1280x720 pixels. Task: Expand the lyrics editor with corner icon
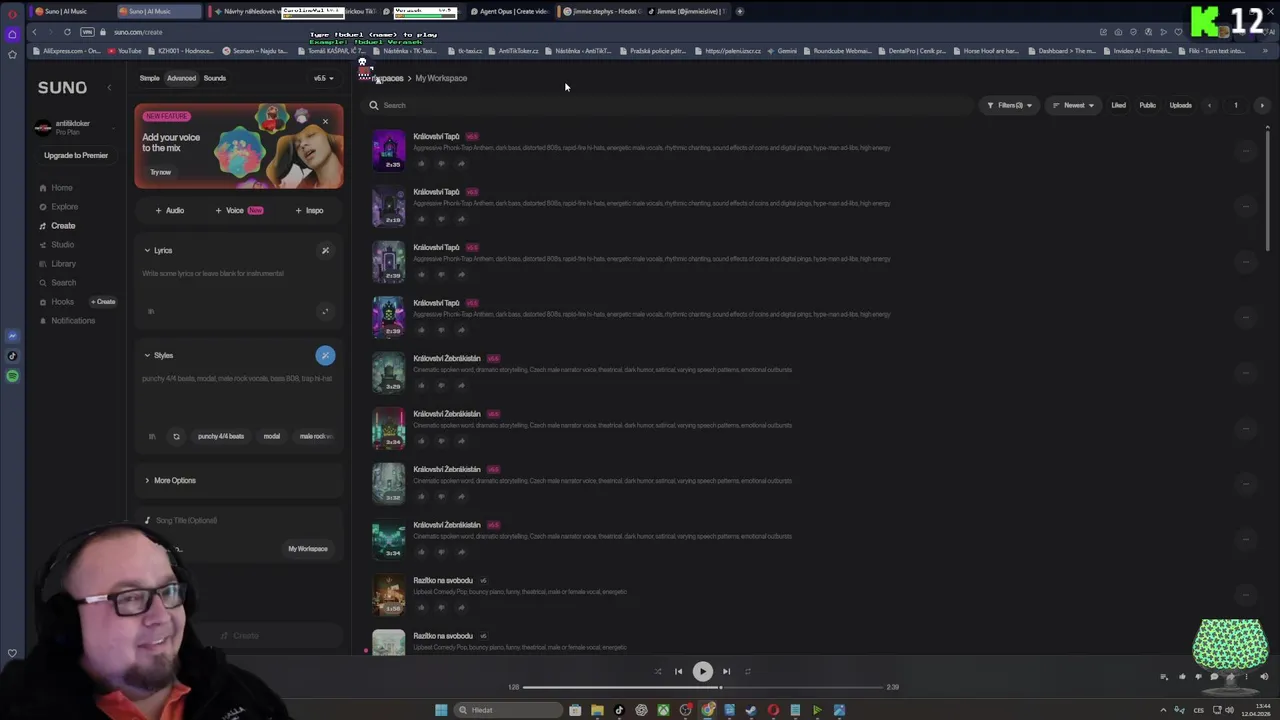325,312
